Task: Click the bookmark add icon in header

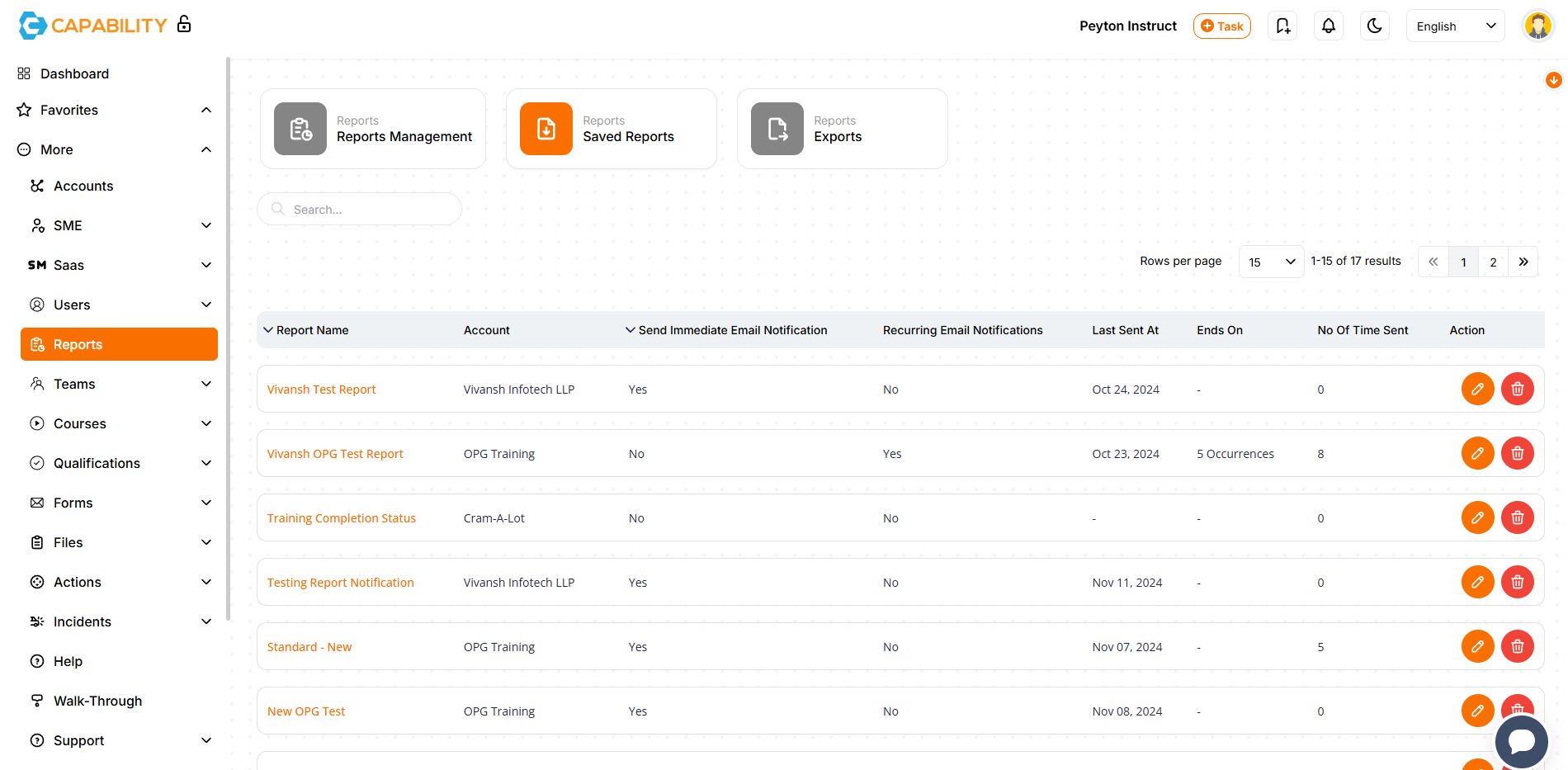Action: tap(1282, 26)
